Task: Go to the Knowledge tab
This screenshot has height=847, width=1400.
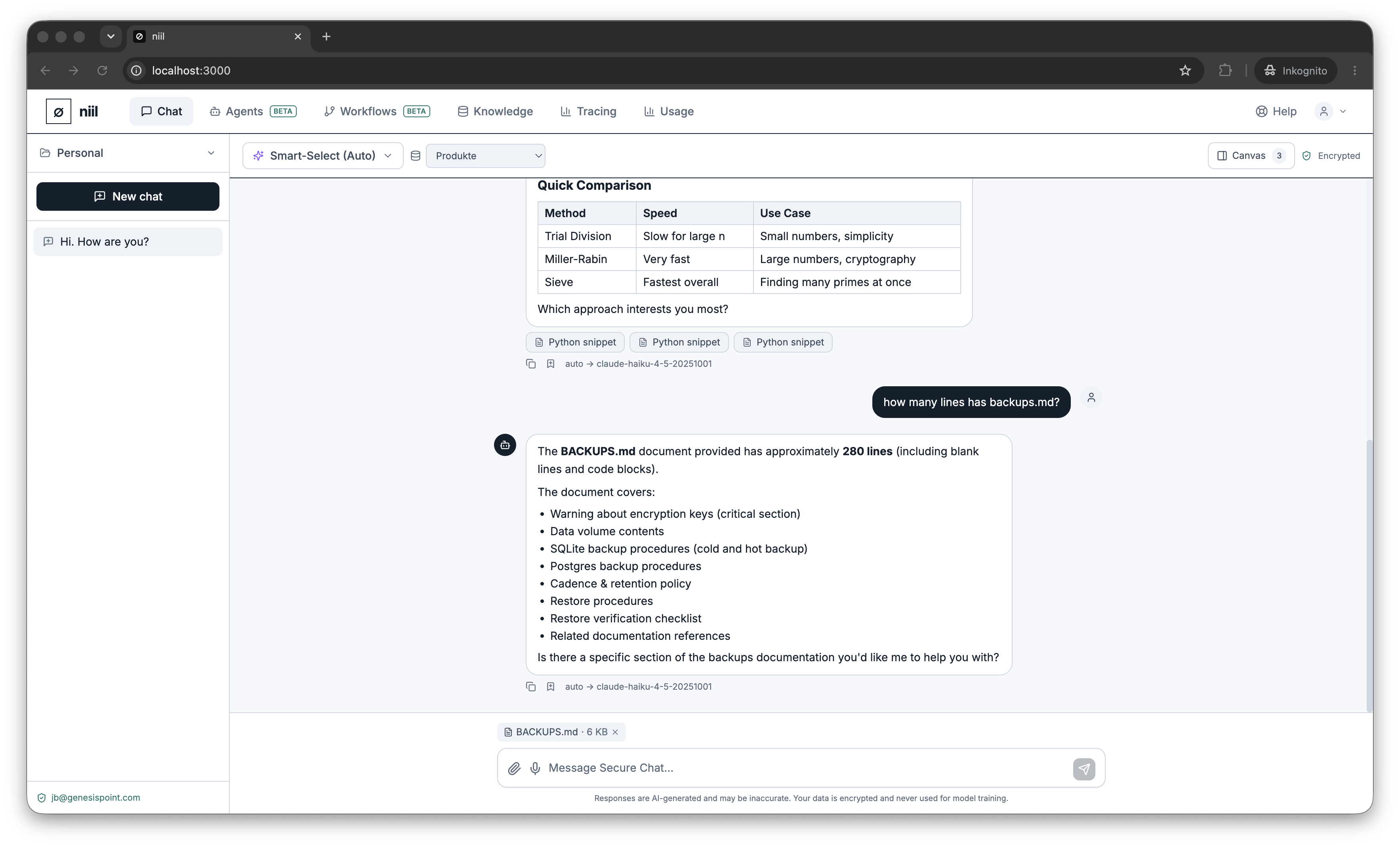Action: [496, 111]
